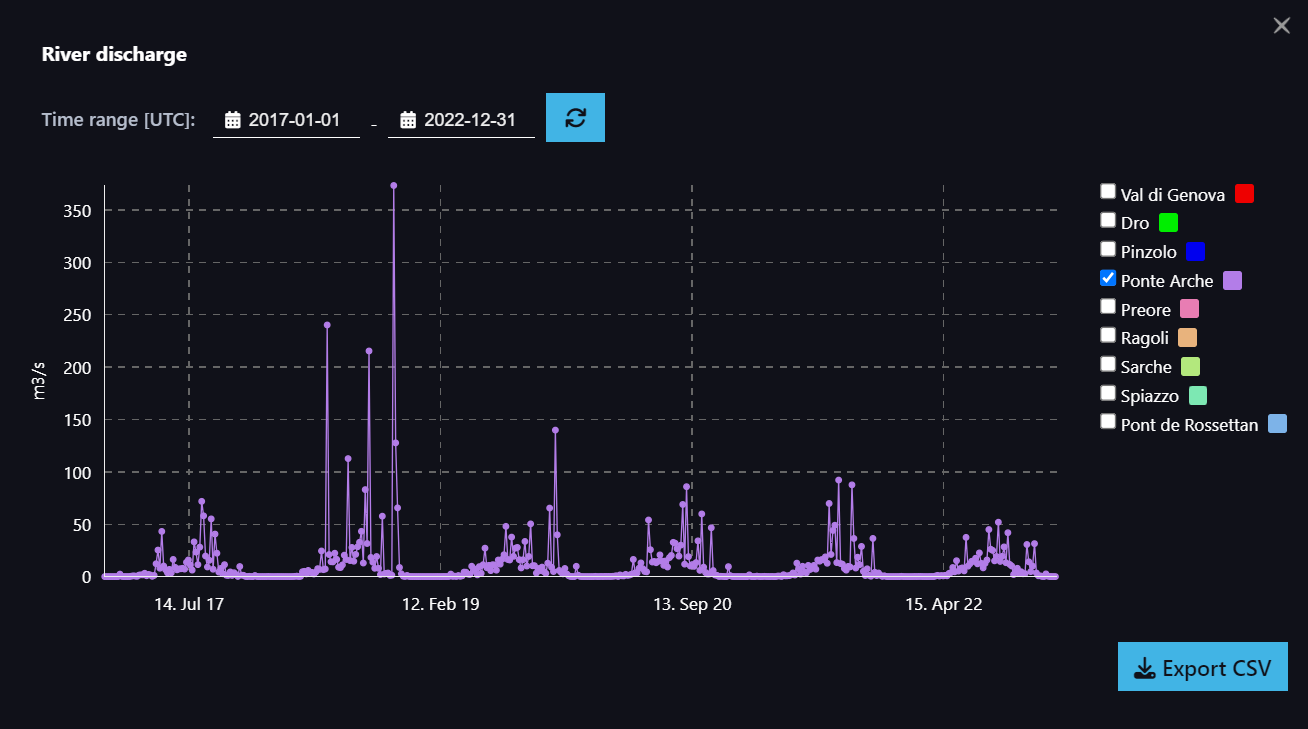
Task: Click the pink Preore color swatch
Action: click(1189, 310)
